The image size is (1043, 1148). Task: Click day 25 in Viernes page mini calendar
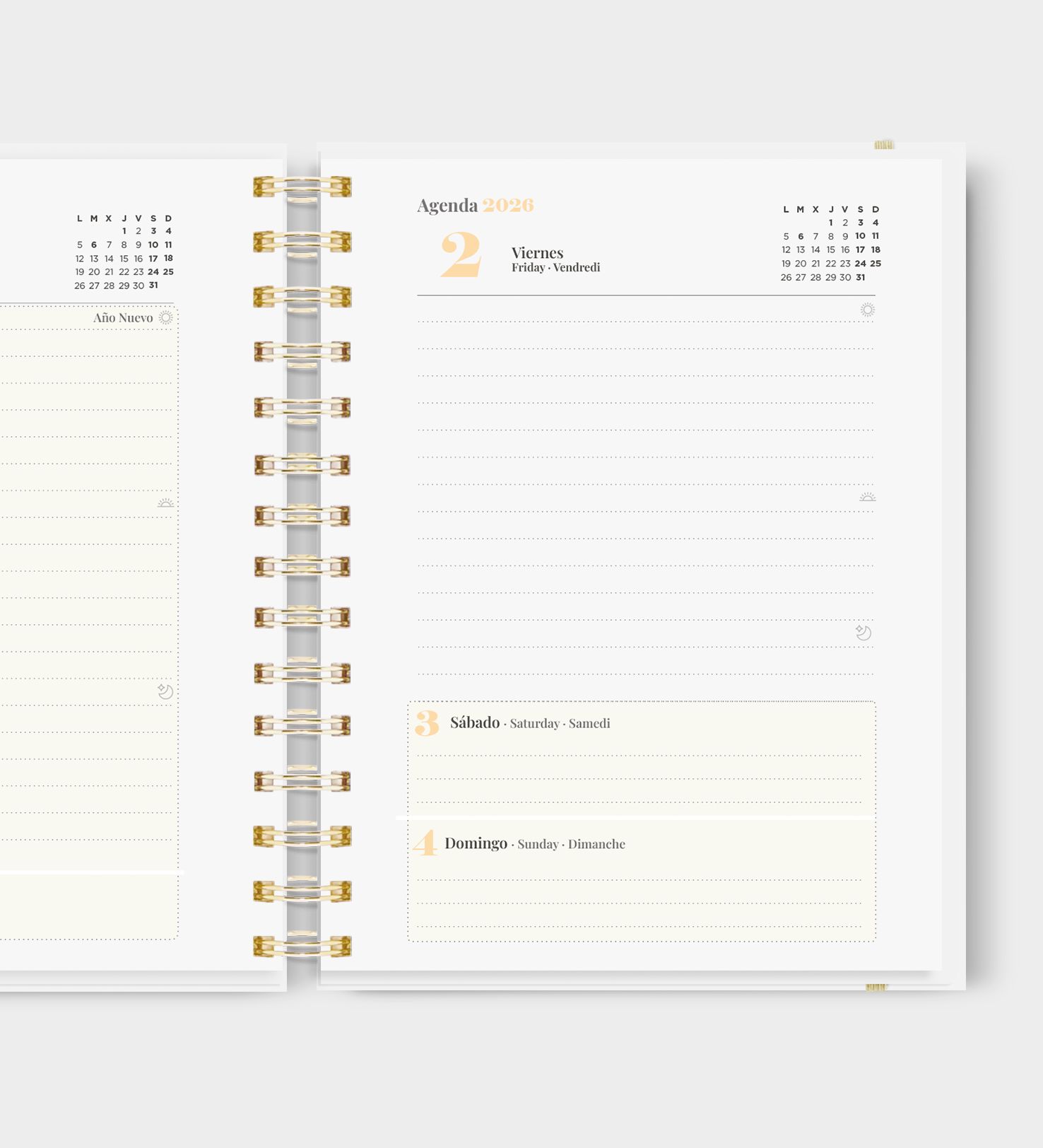point(876,264)
